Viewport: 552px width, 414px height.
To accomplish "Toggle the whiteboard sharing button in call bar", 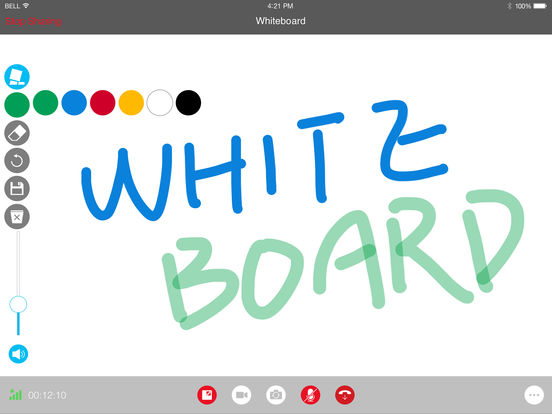I will (x=207, y=395).
